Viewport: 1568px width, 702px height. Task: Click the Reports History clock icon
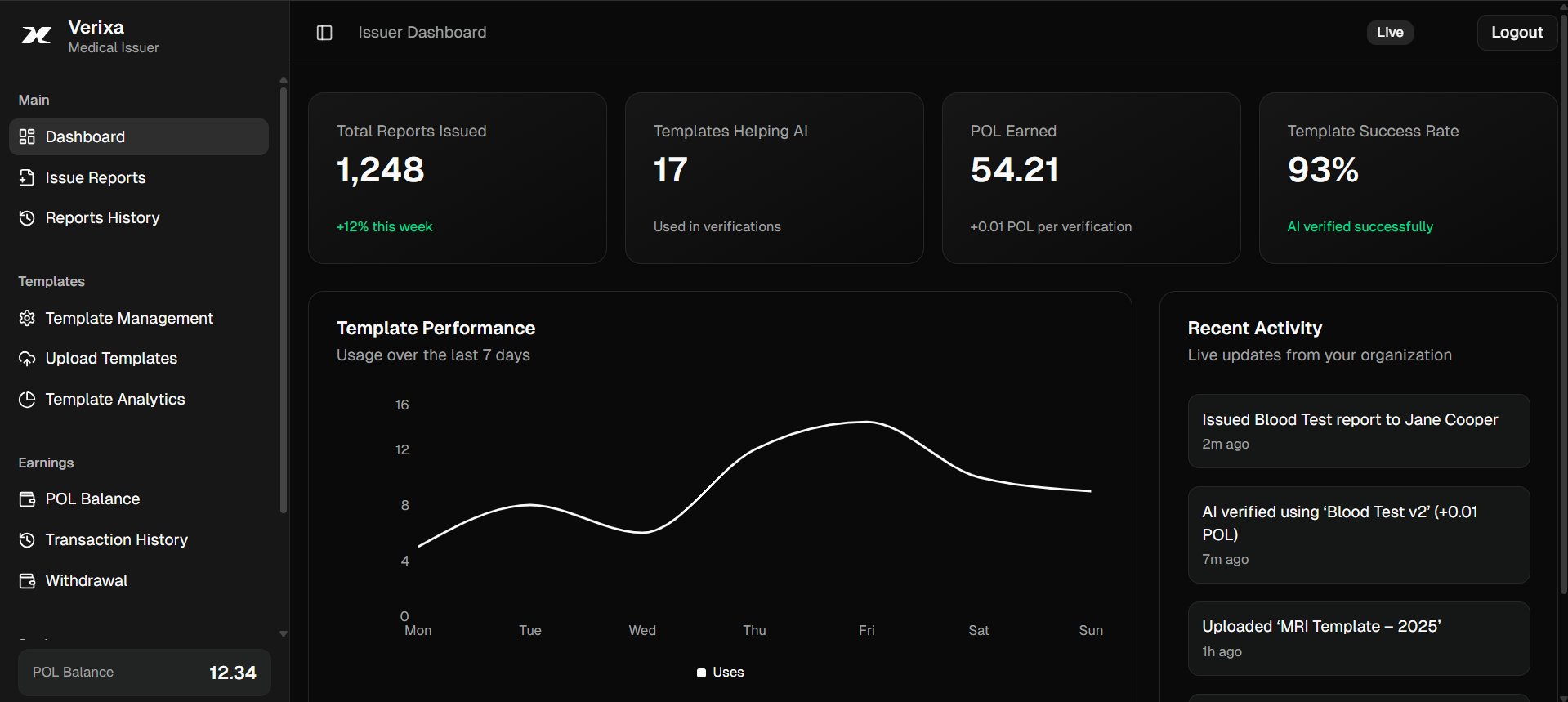click(27, 217)
